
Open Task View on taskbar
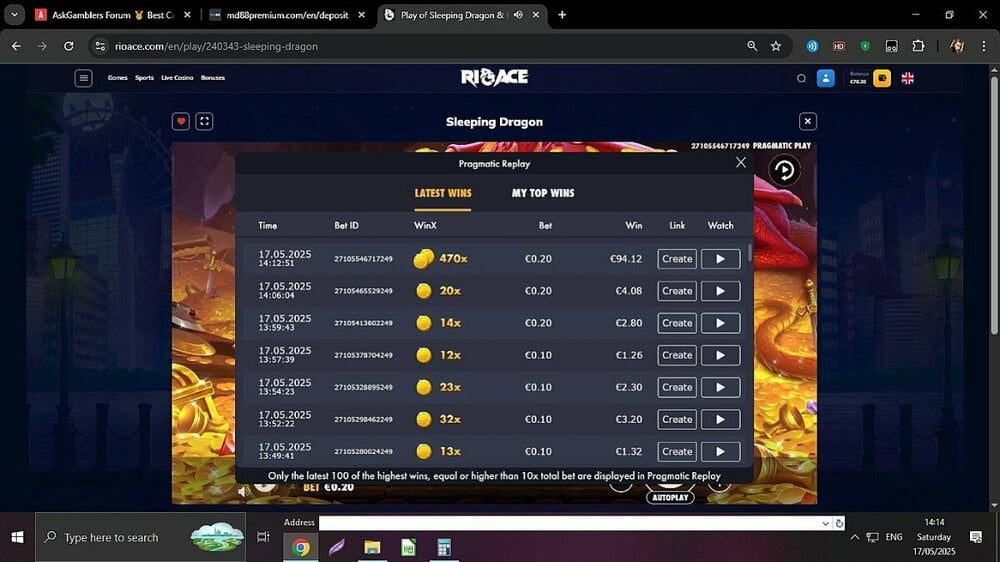tap(263, 537)
